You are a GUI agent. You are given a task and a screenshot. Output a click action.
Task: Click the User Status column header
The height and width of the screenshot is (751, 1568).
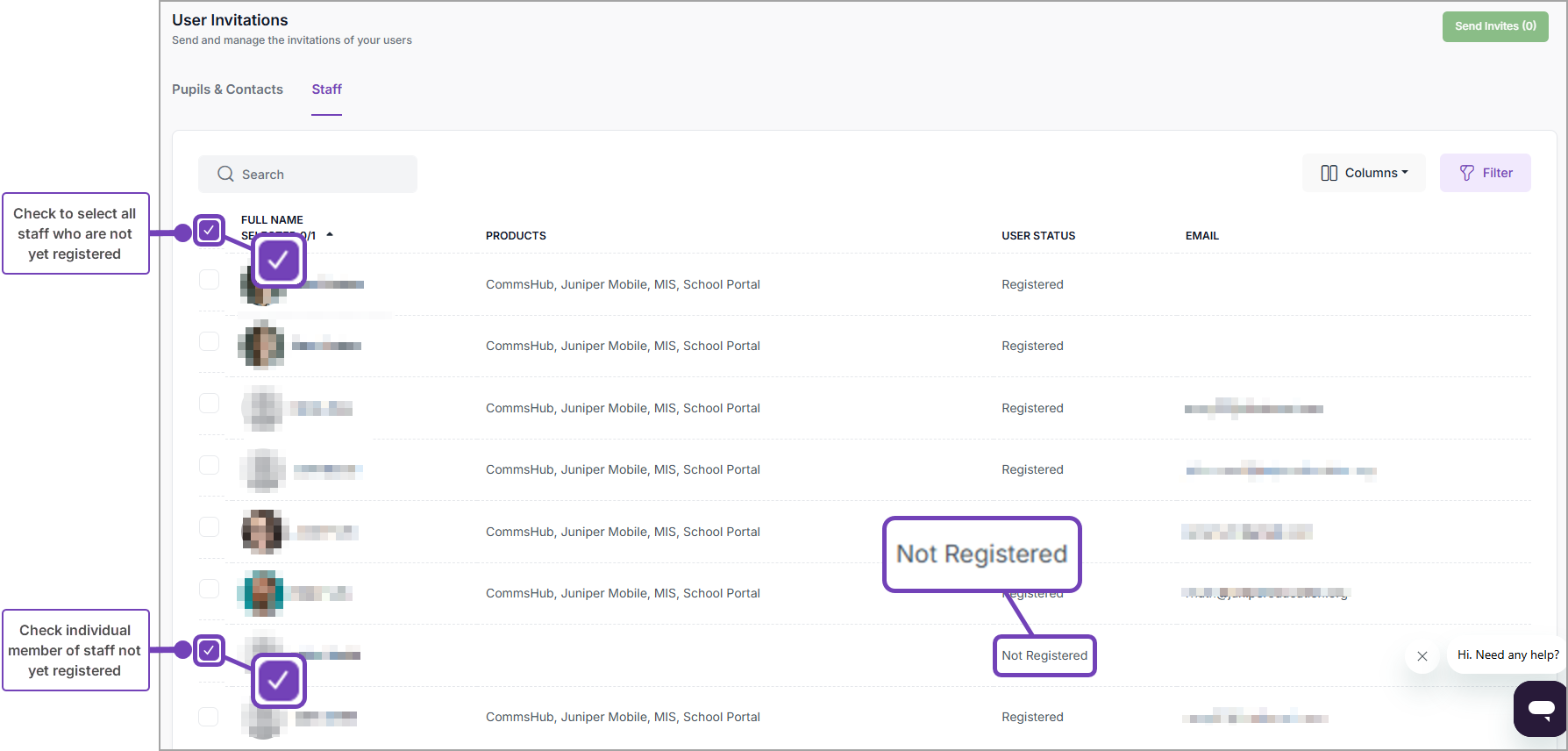(x=1037, y=236)
